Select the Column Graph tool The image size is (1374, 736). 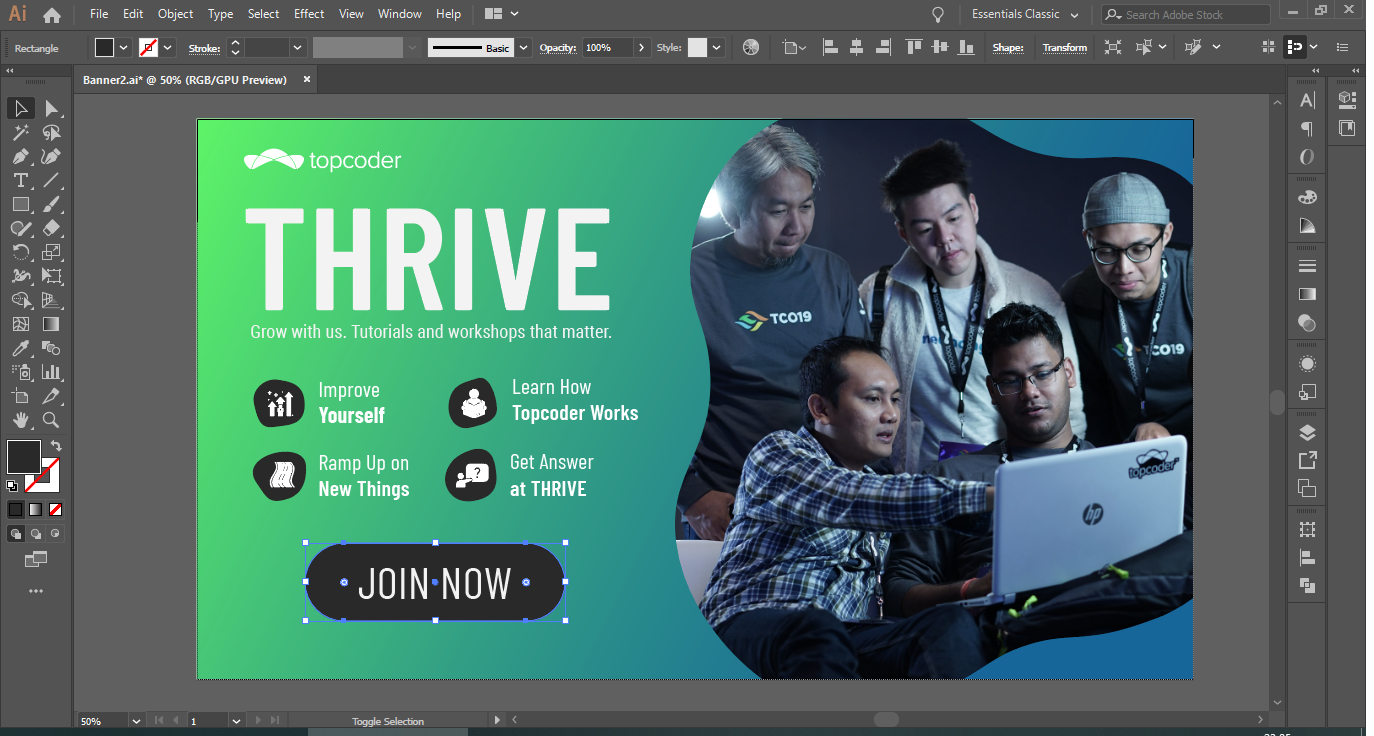pos(51,372)
